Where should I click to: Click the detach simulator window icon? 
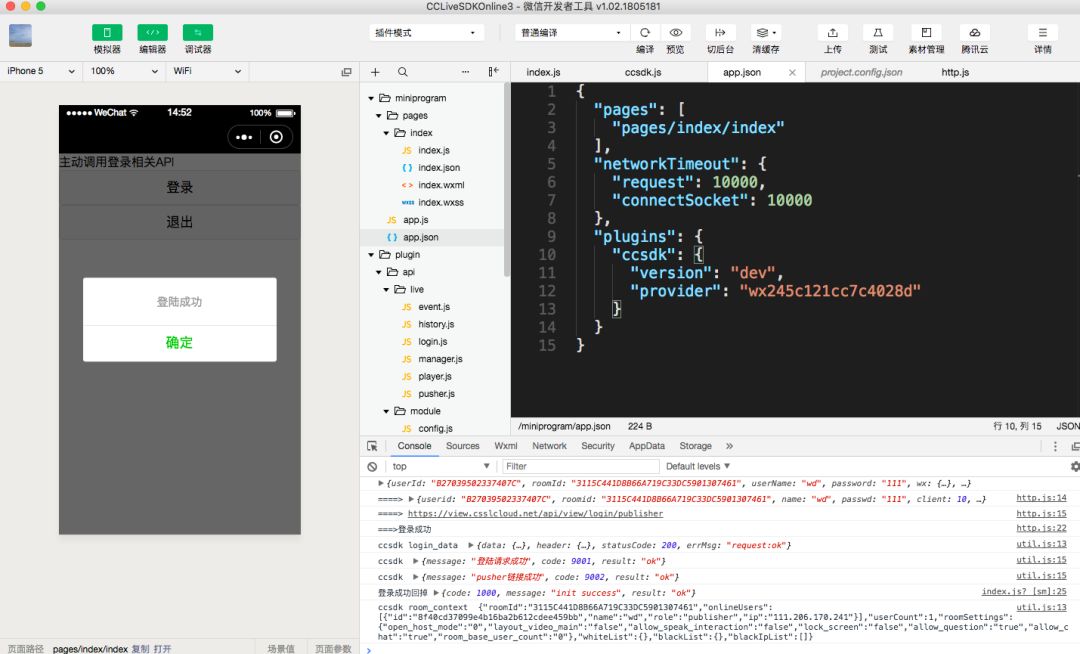point(346,72)
